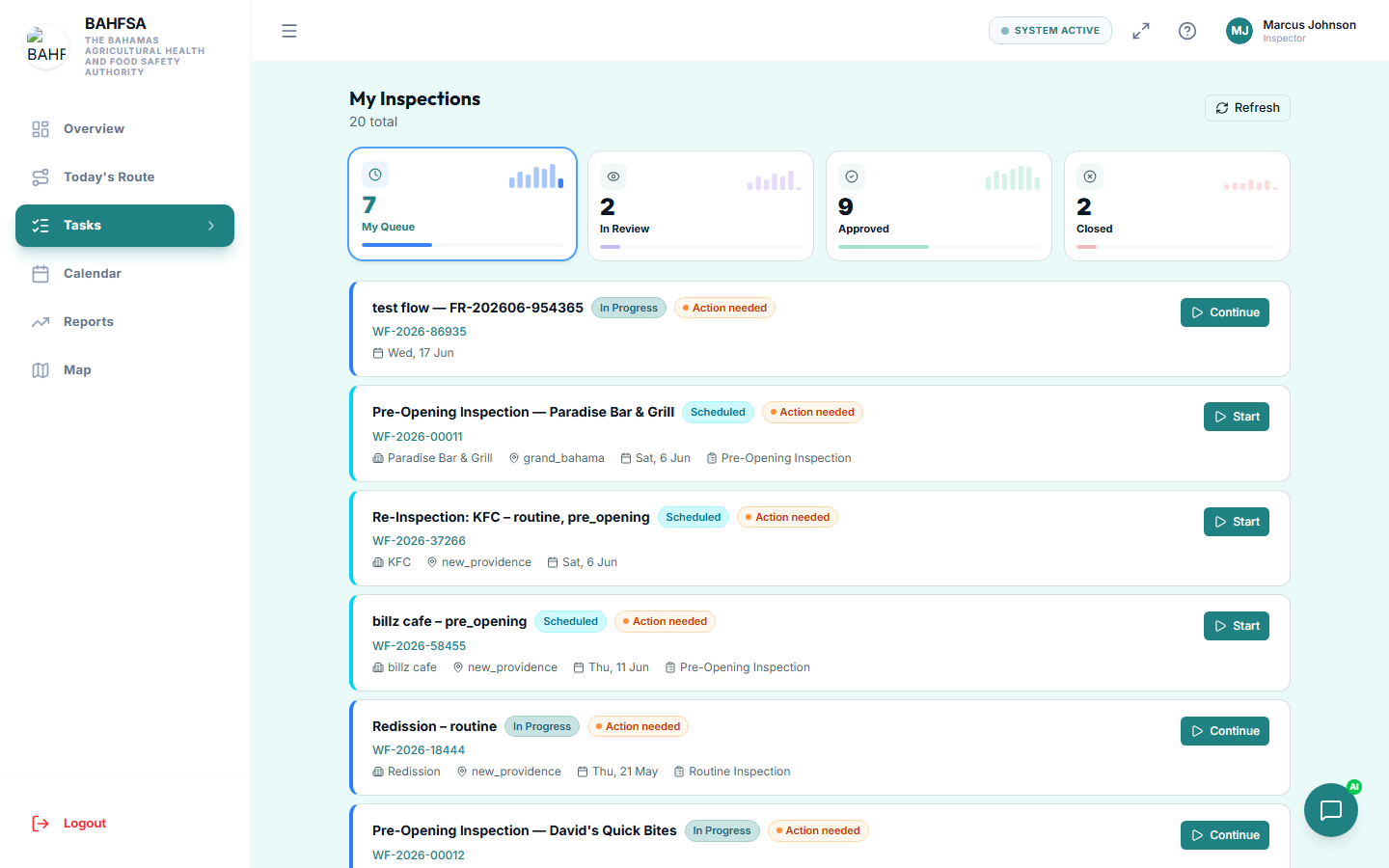
Task: Click the Thu, 21 May date
Action: pyautogui.click(x=625, y=772)
